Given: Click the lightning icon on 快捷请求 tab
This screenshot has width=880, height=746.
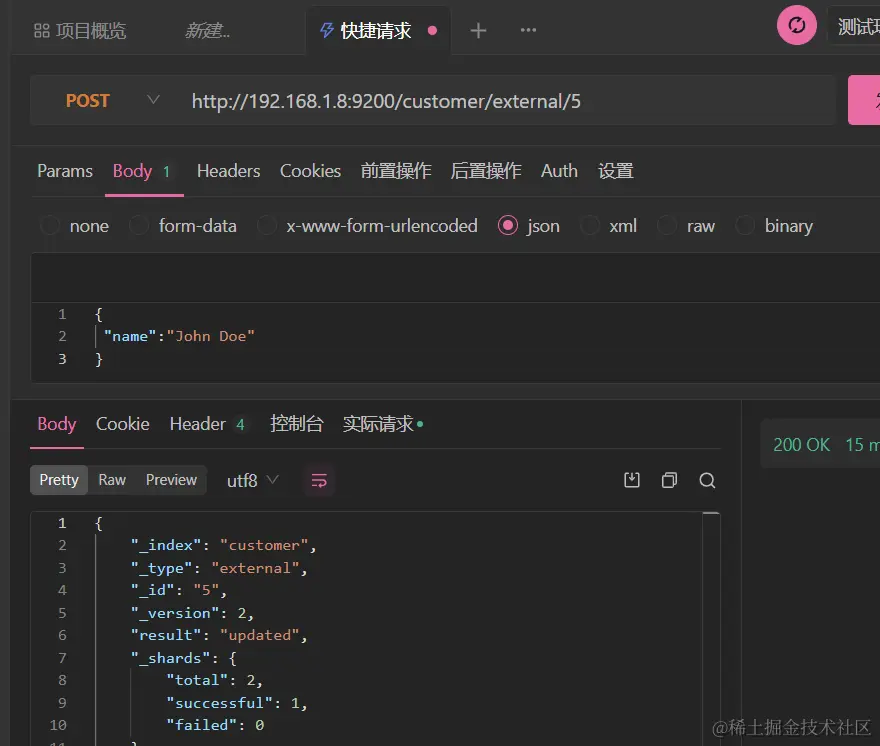Looking at the screenshot, I should 327,30.
